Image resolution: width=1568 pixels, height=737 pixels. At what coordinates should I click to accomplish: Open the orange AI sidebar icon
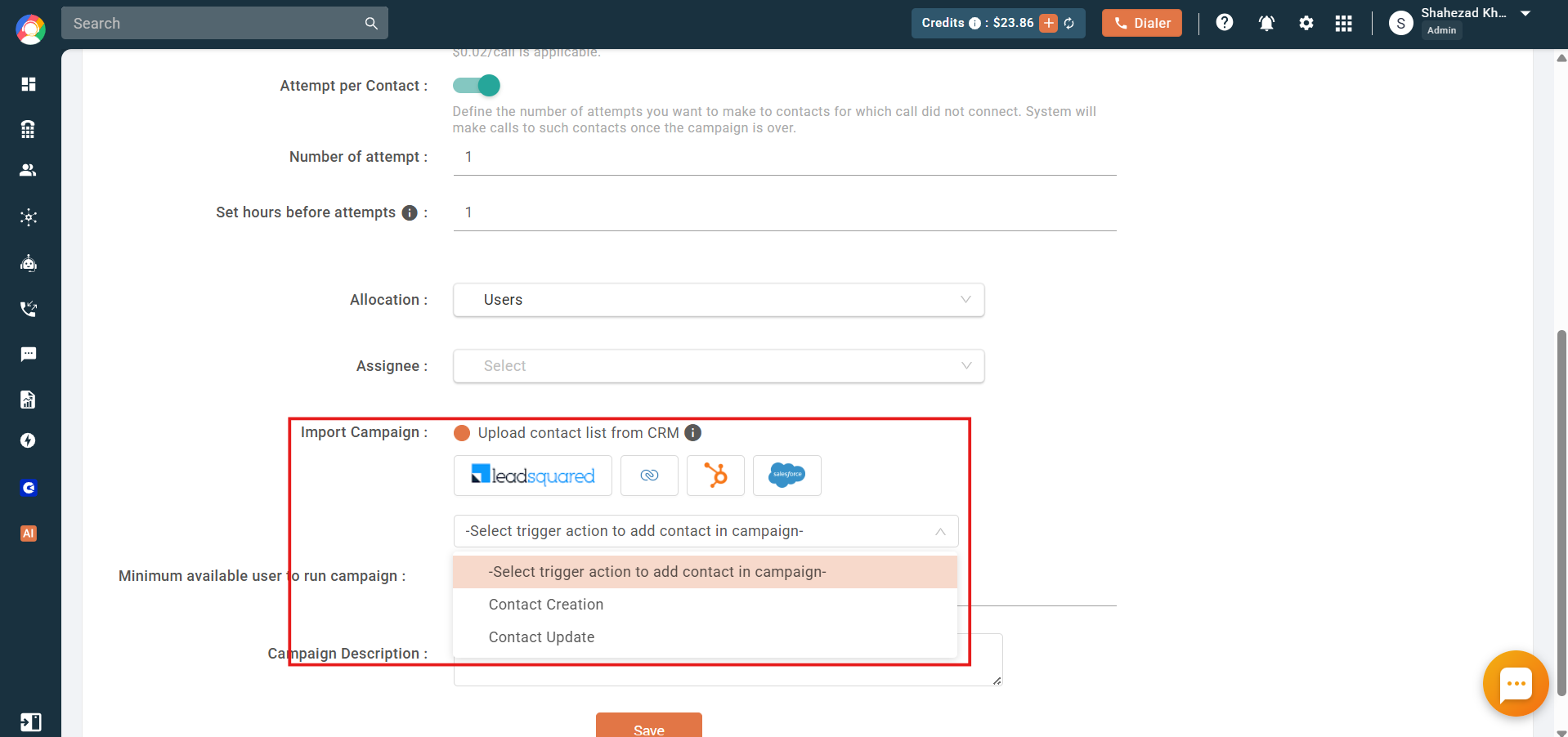(x=29, y=534)
